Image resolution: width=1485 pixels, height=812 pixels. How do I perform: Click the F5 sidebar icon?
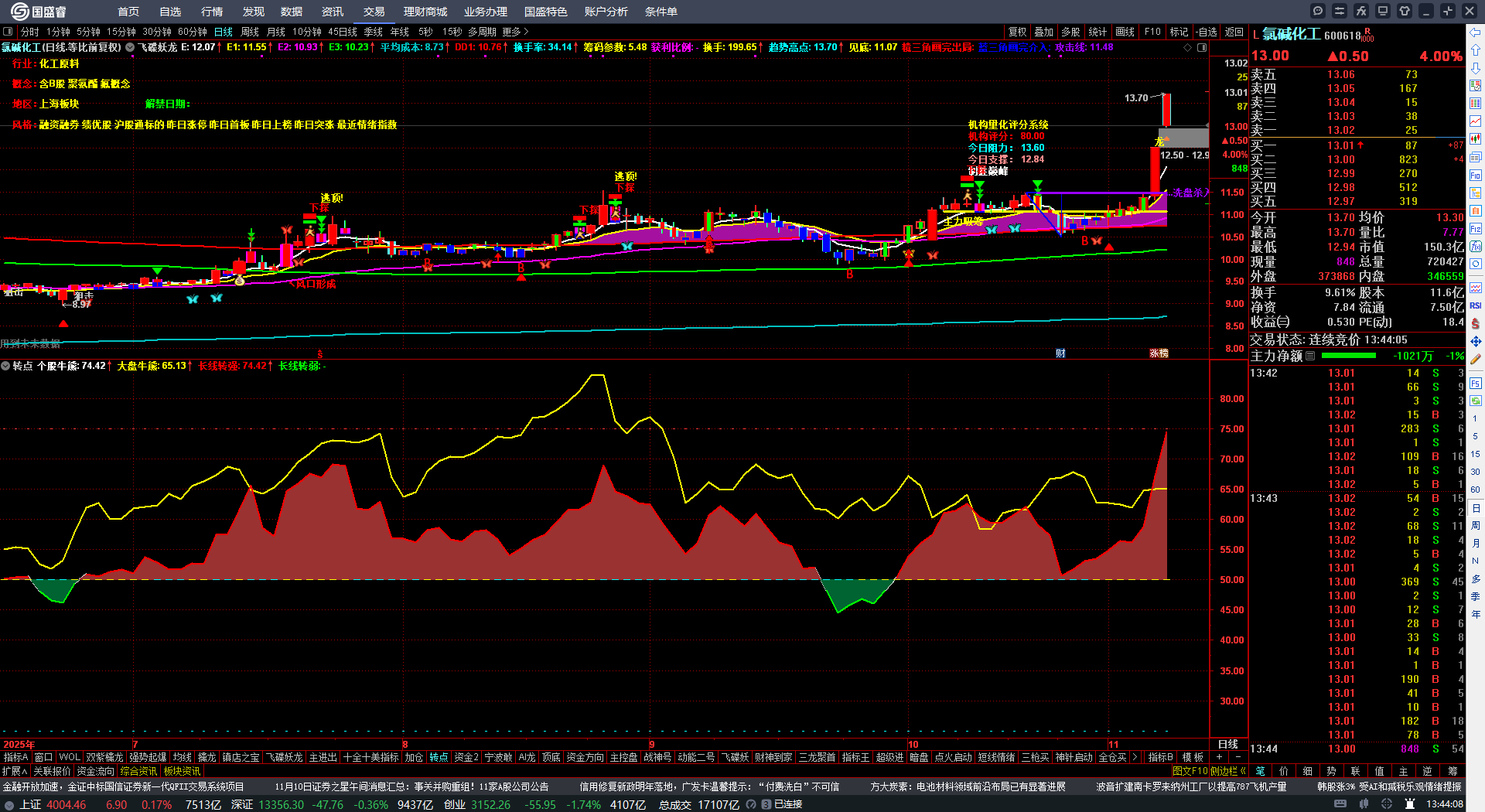click(x=1476, y=384)
